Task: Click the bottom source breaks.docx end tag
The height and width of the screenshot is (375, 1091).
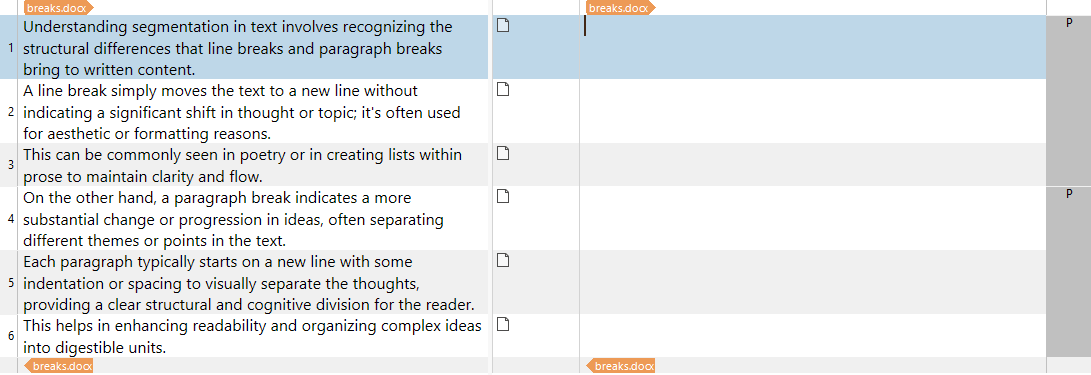Action: 58,366
